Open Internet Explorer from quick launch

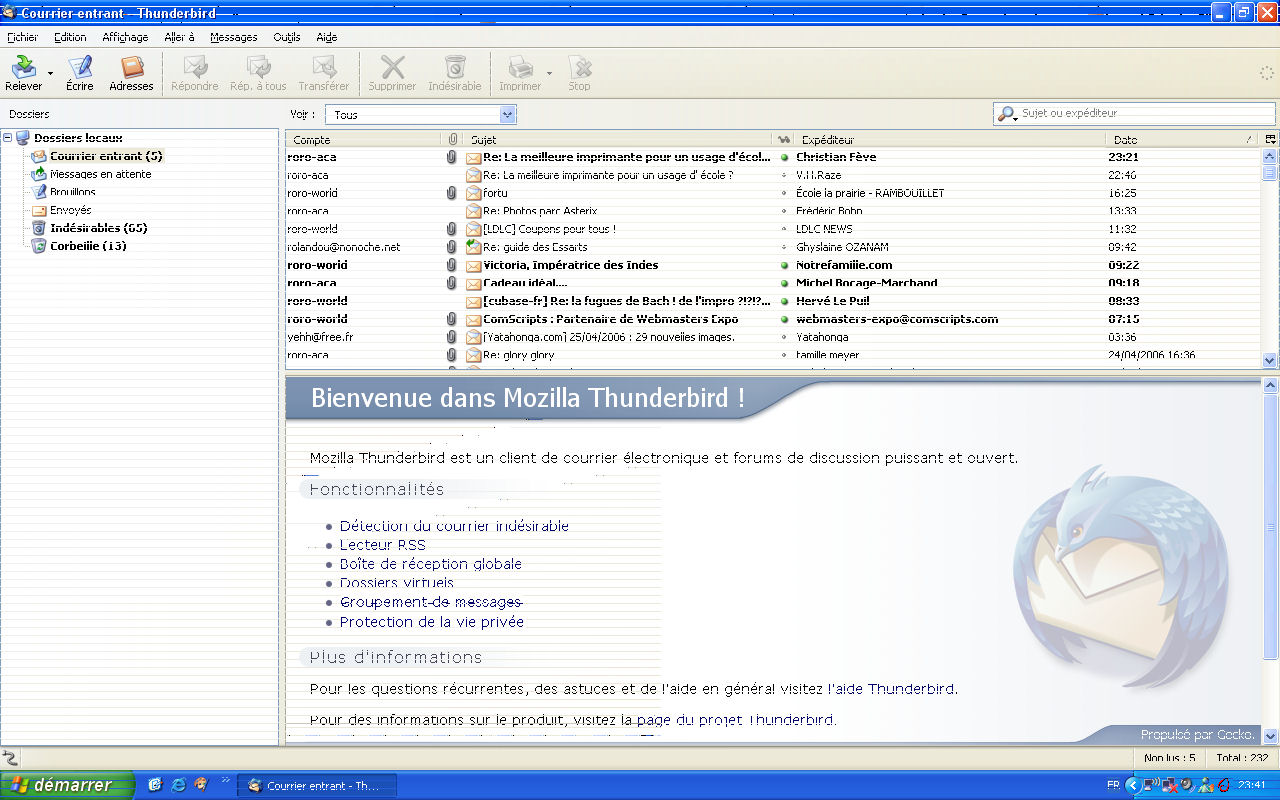178,785
